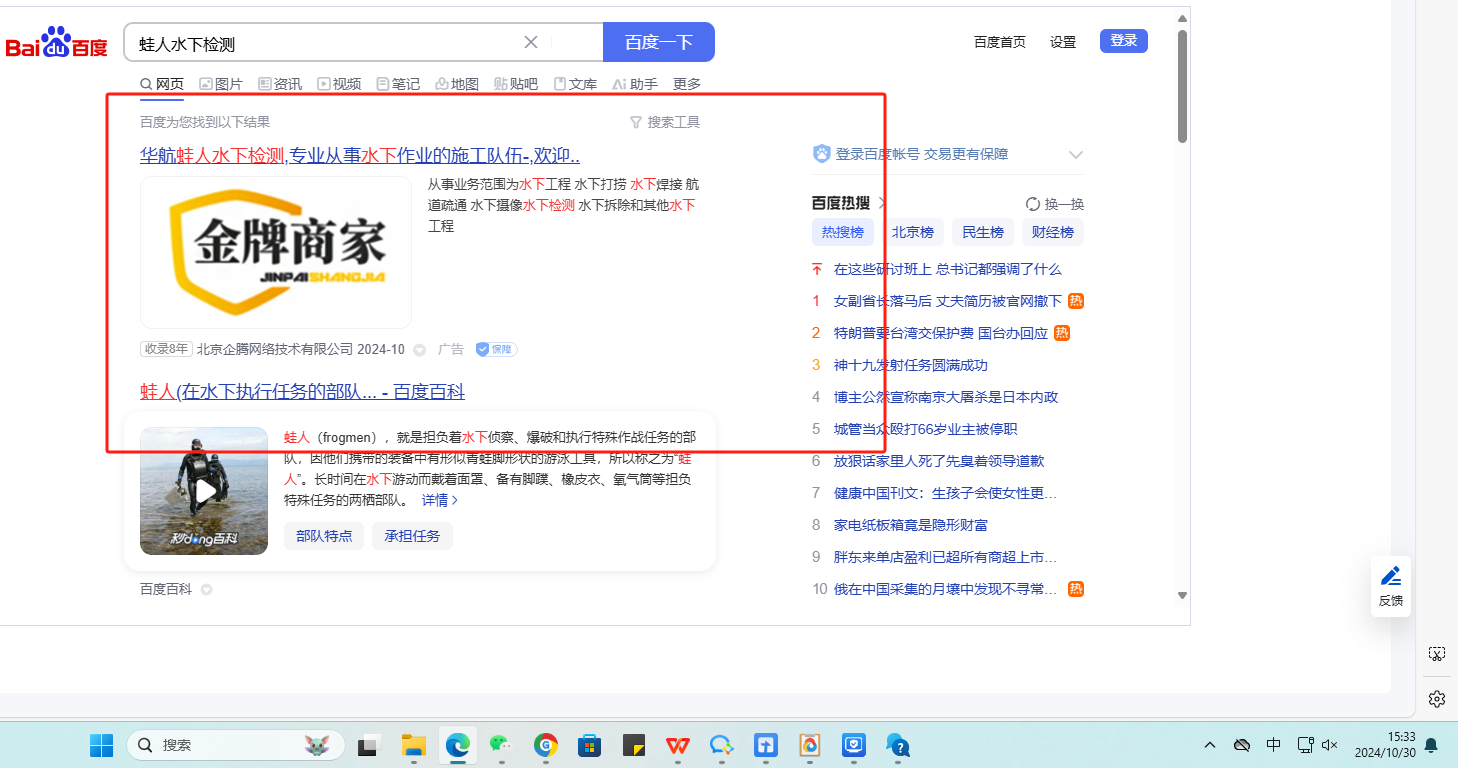The image size is (1458, 768).
Task: Expand the 更多 search categories
Action: click(686, 84)
